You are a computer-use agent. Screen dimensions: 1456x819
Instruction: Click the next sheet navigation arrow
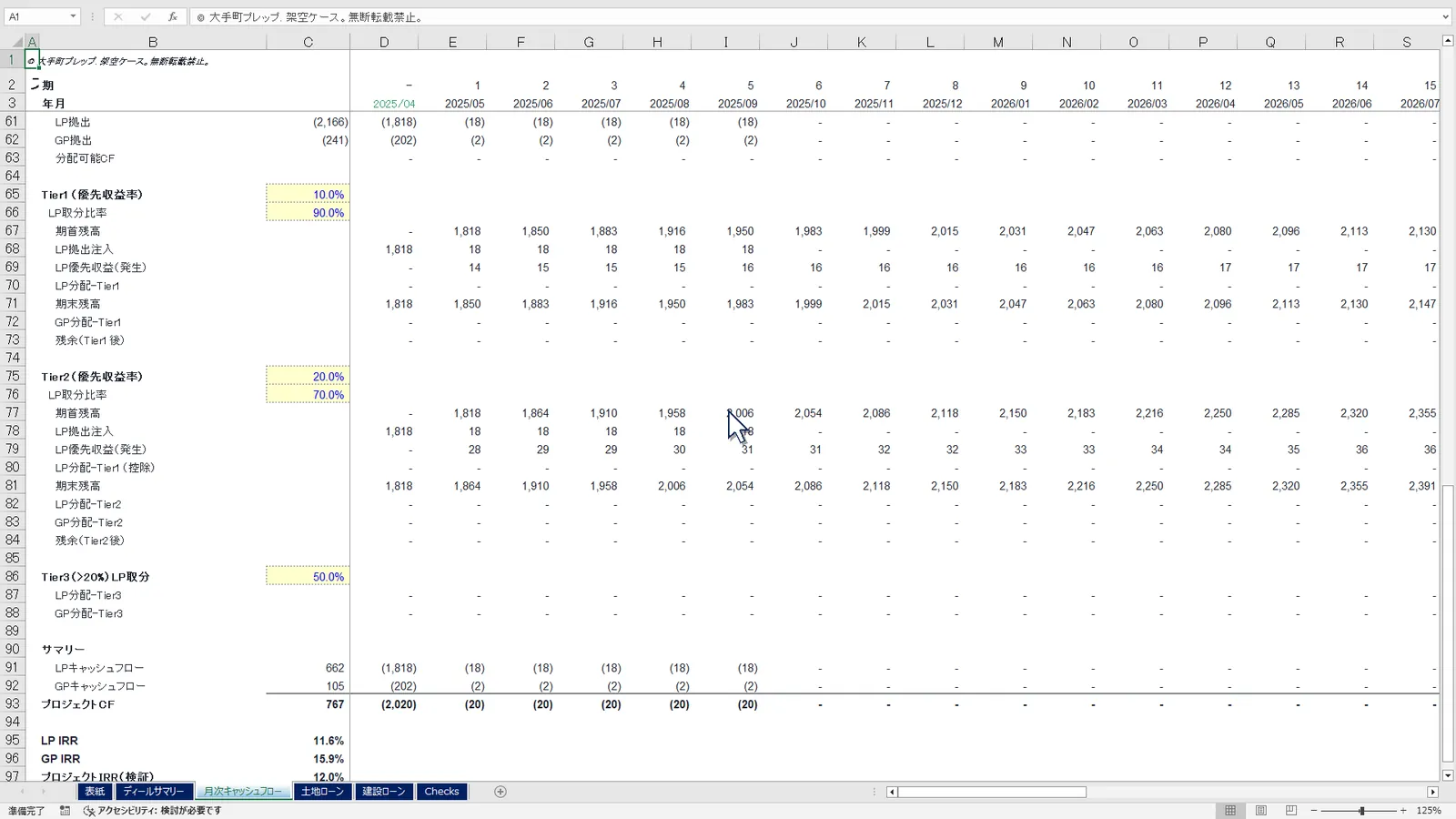click(44, 792)
